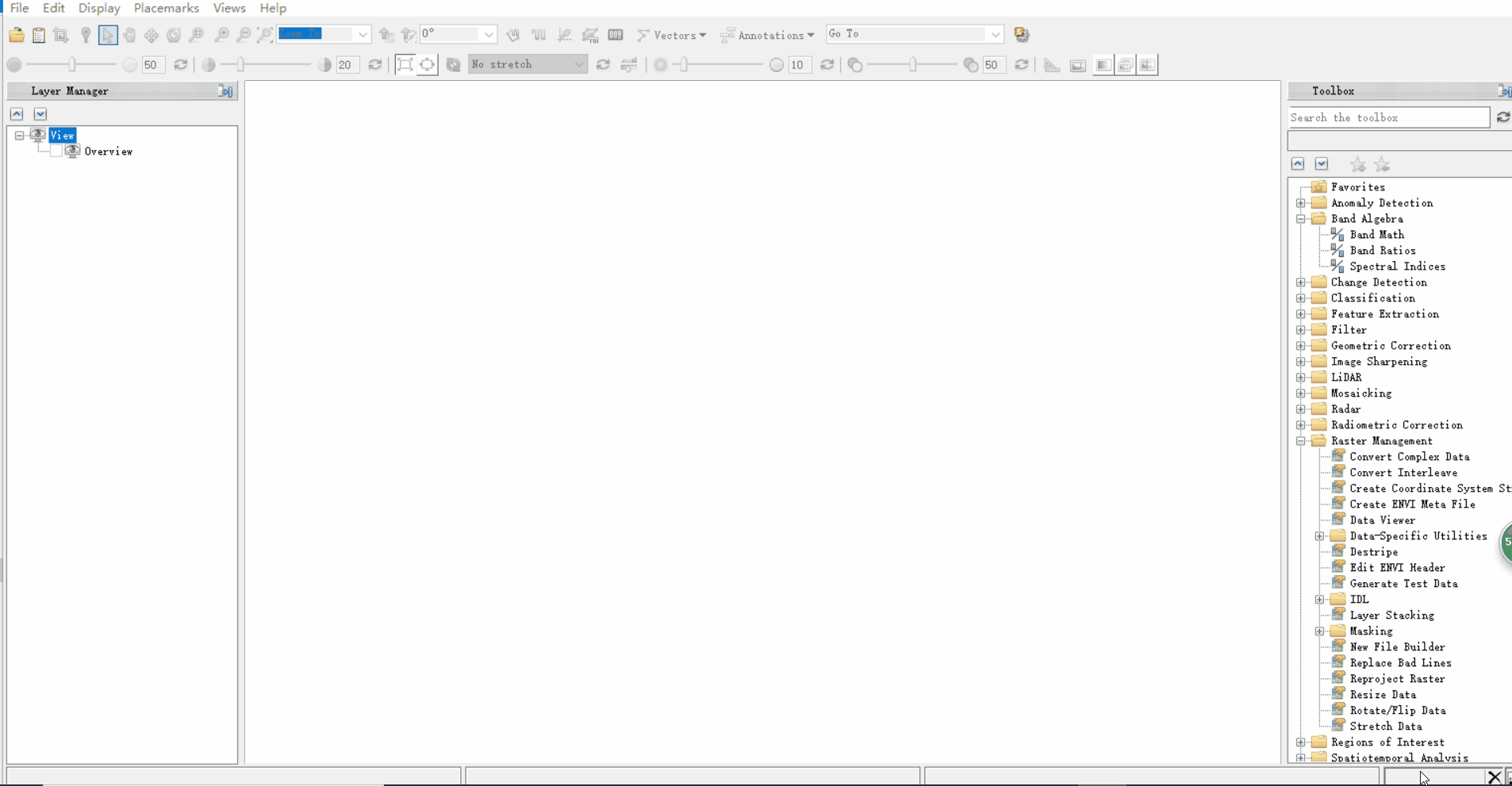Image resolution: width=1512 pixels, height=786 pixels.
Task: Open the Vectors dropdown menu
Action: pos(672,35)
